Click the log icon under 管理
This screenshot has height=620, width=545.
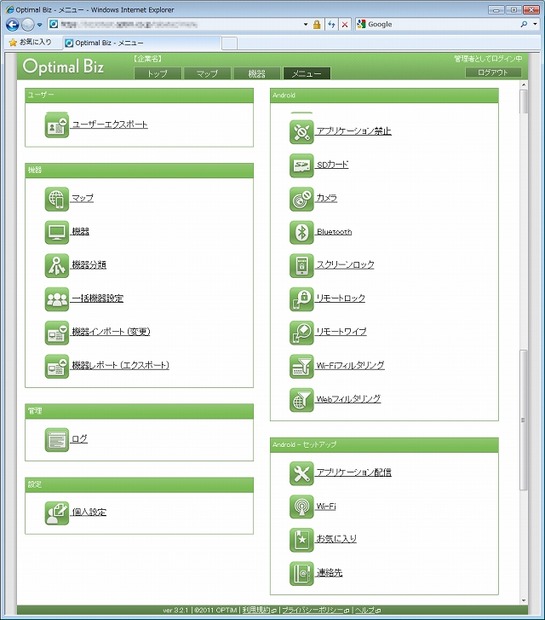click(57, 440)
